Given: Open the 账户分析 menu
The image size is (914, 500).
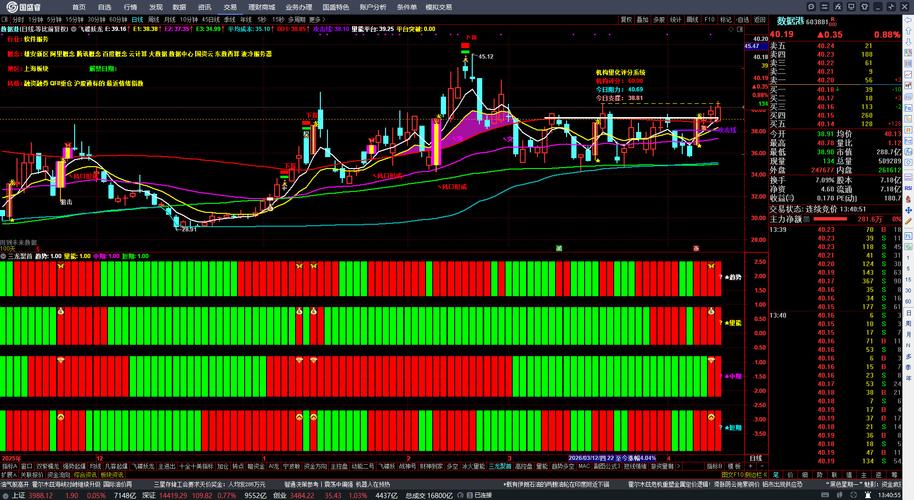Looking at the screenshot, I should click(x=372, y=7).
